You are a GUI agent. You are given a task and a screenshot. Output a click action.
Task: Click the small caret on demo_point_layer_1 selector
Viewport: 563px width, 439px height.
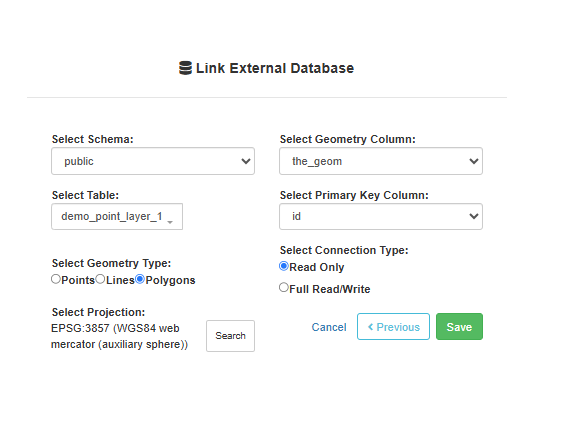pyautogui.click(x=170, y=222)
